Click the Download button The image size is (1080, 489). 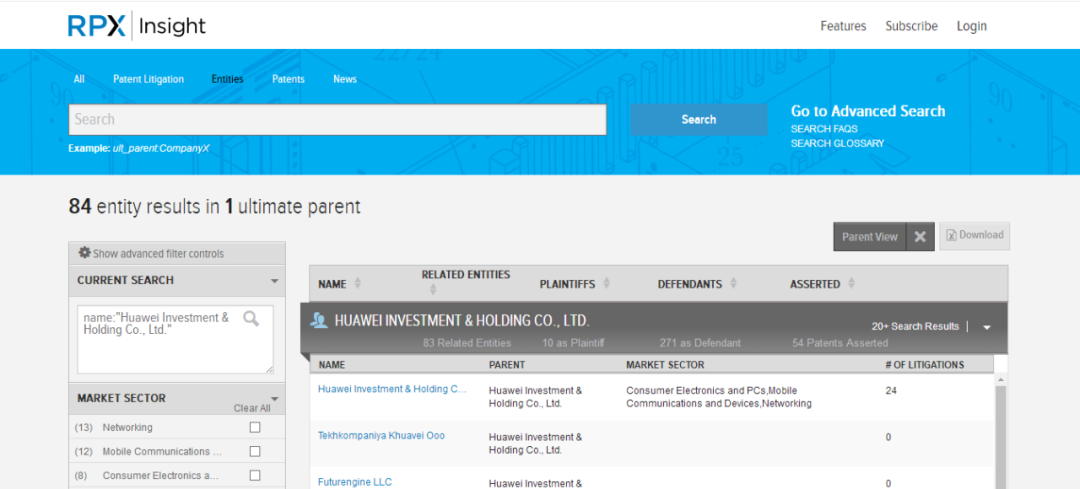tap(975, 235)
